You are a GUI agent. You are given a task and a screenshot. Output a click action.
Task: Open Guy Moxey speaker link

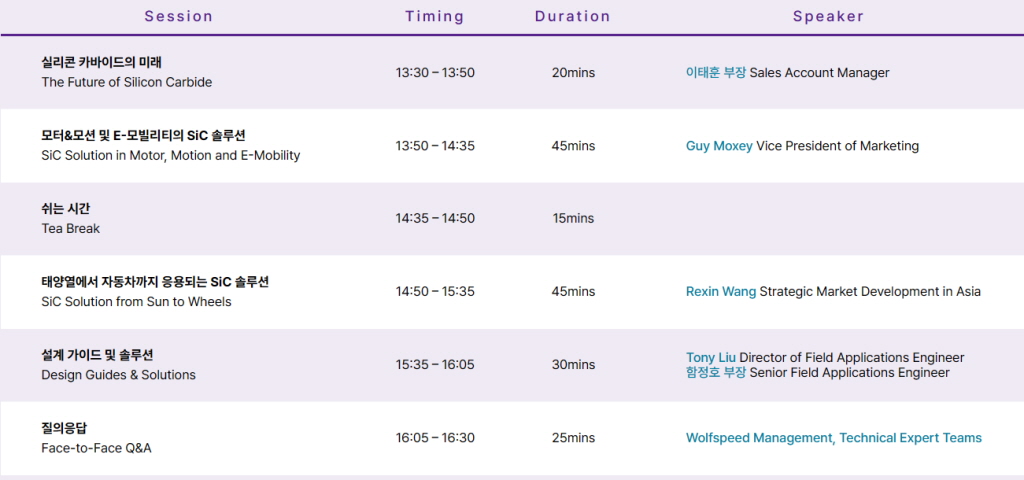click(x=719, y=146)
